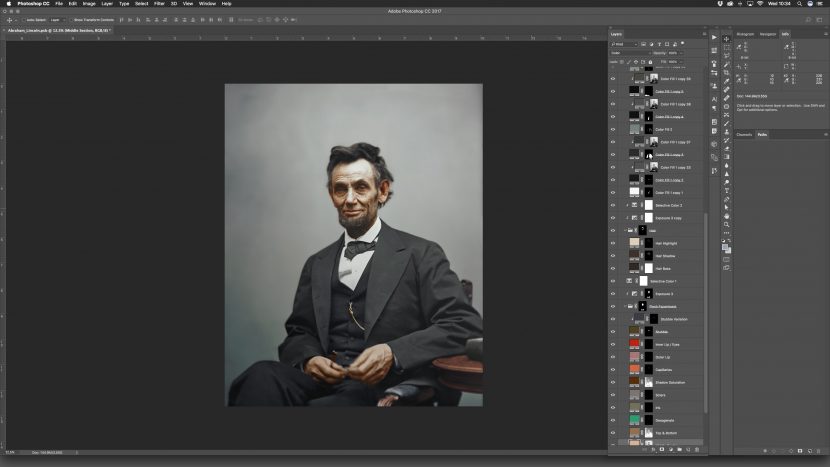The height and width of the screenshot is (467, 830).
Task: Click the Desaturate layer green swatch
Action: tap(634, 420)
